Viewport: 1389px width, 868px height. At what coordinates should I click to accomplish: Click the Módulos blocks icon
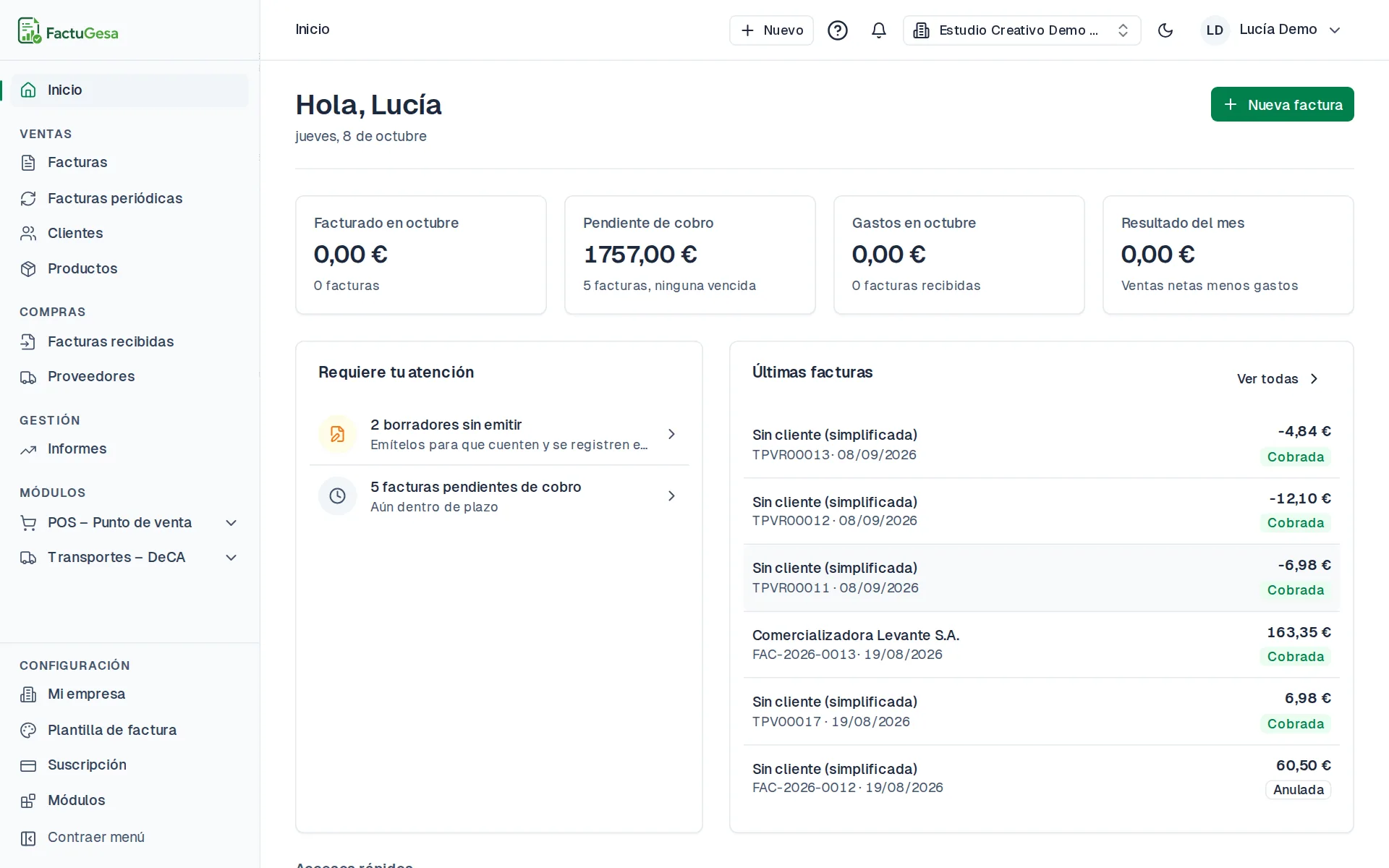click(28, 801)
